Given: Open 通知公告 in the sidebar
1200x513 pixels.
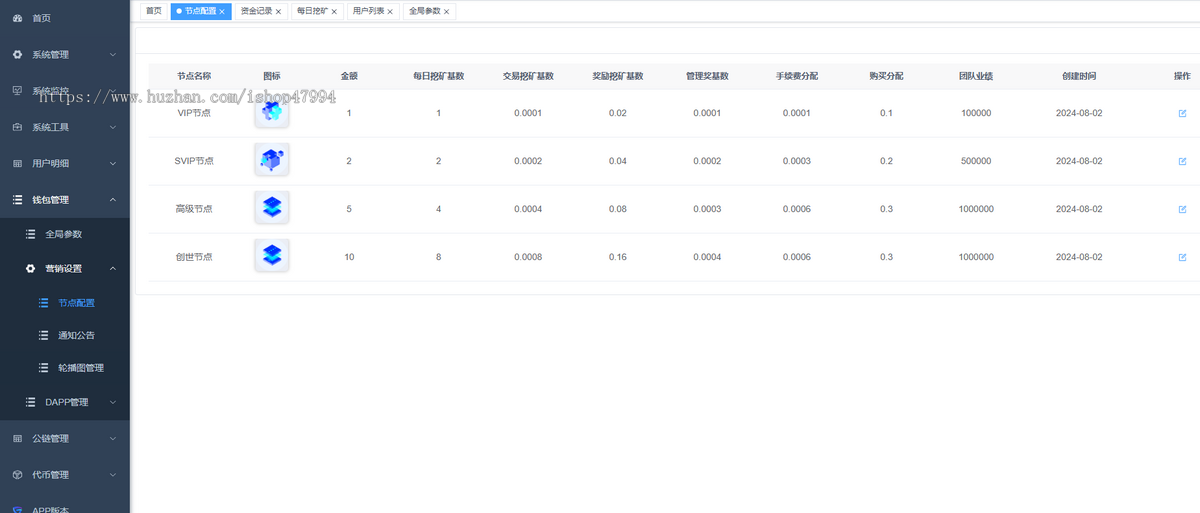Looking at the screenshot, I should click(76, 335).
